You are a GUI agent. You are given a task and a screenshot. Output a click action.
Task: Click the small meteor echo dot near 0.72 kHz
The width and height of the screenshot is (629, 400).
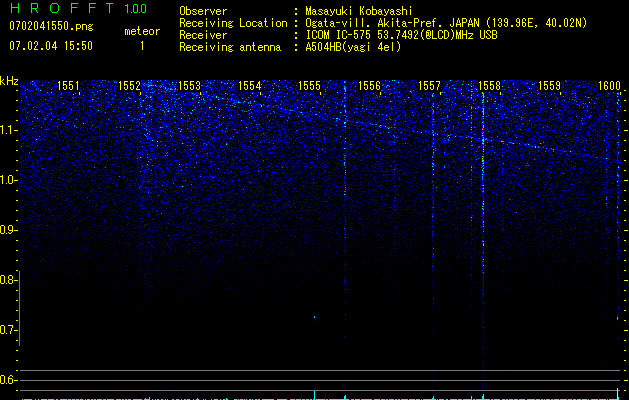pyautogui.click(x=314, y=318)
